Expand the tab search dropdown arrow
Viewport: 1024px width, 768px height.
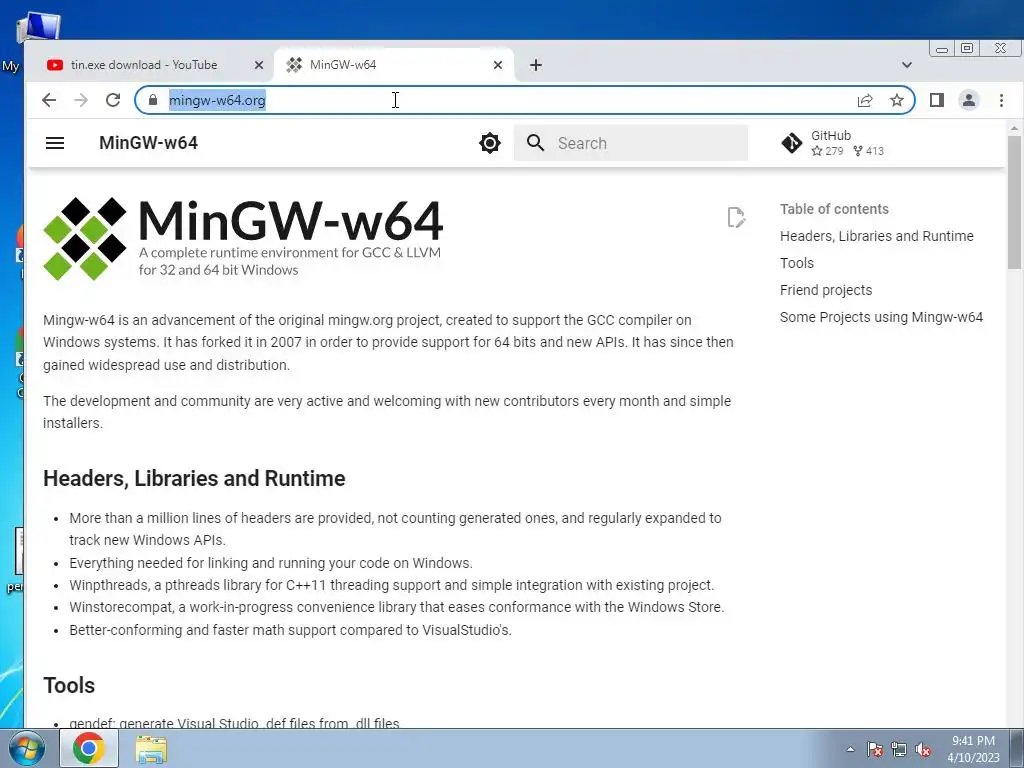pos(906,65)
